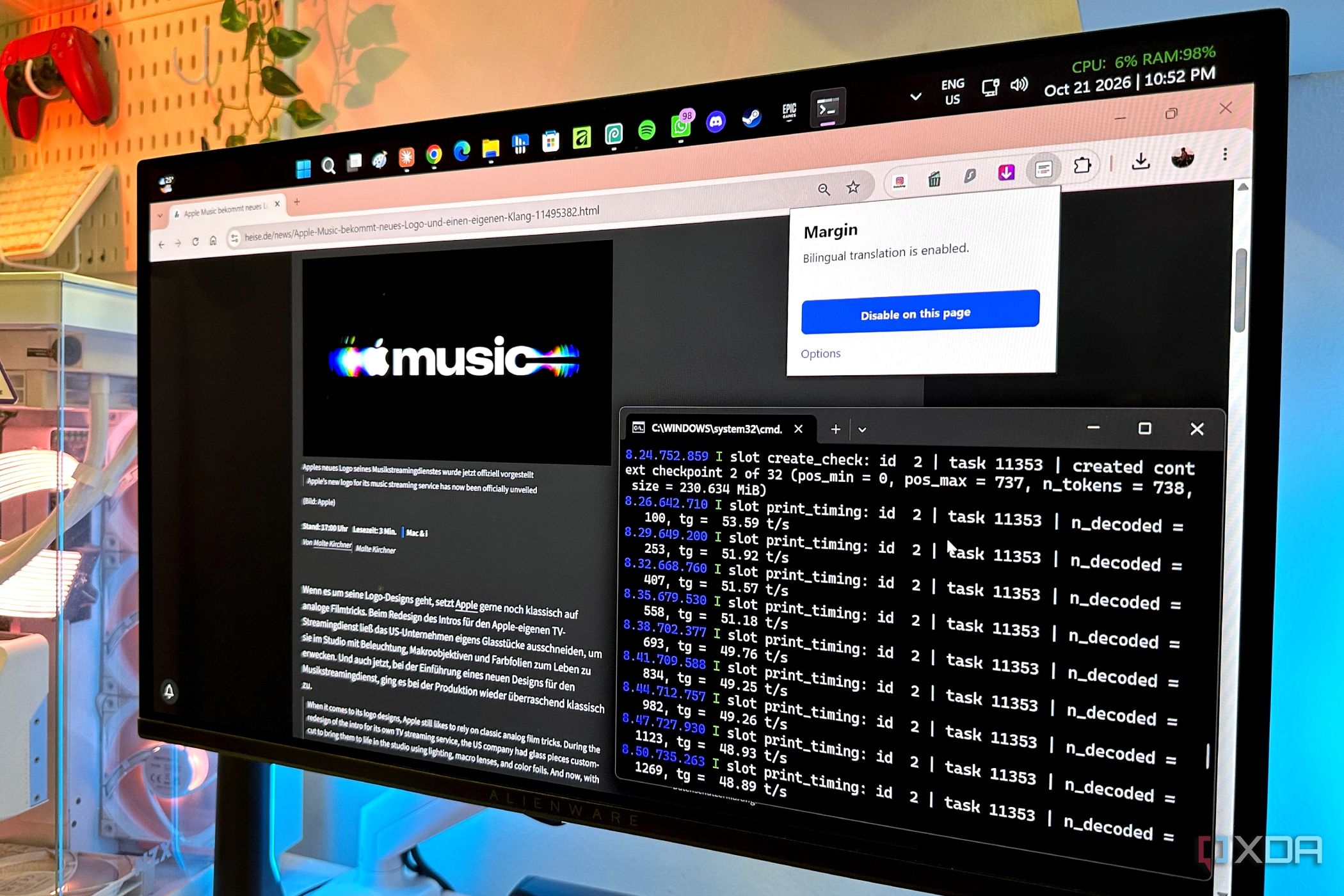Open Chrome three-dot menu

tap(1224, 154)
